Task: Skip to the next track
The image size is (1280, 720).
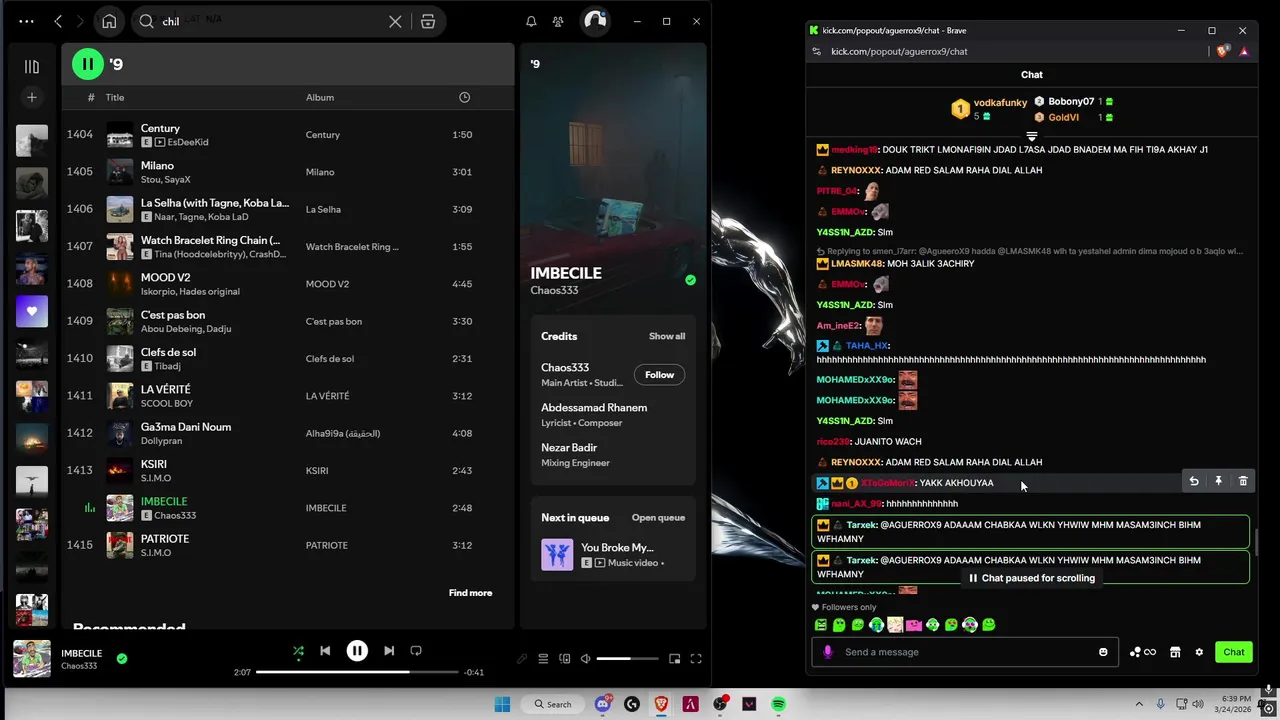Action: (389, 651)
